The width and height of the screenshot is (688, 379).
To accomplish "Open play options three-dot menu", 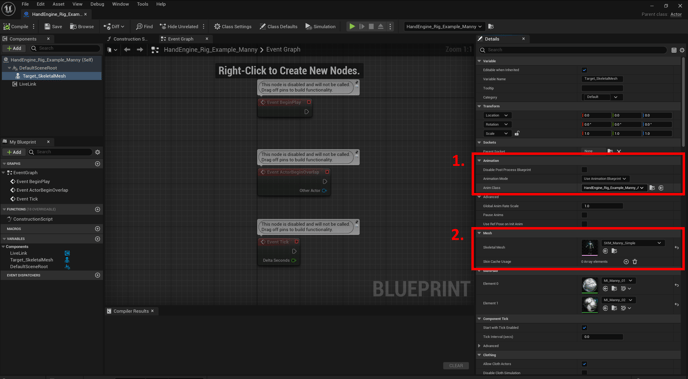I will tap(390, 26).
